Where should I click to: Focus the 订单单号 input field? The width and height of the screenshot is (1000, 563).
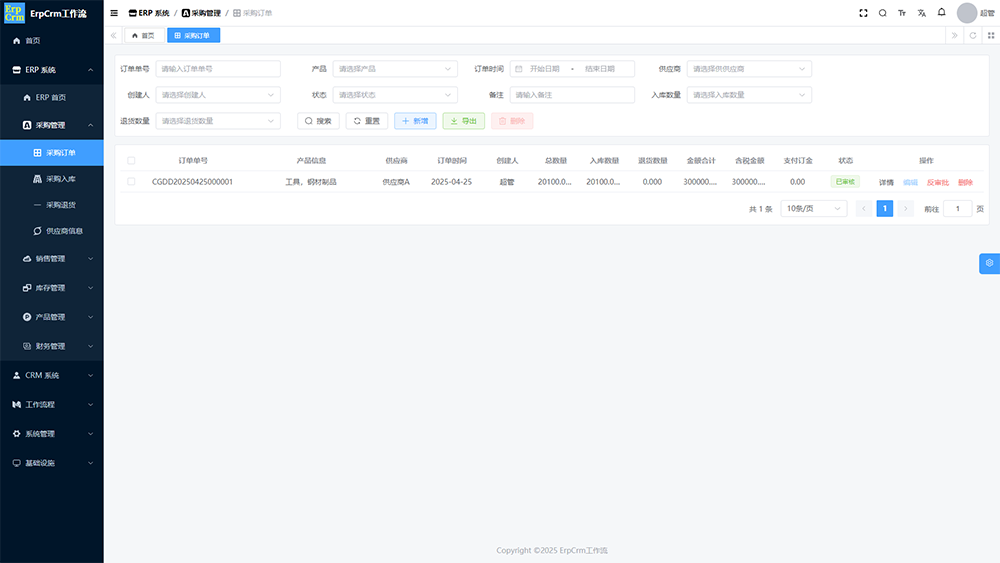pos(218,69)
